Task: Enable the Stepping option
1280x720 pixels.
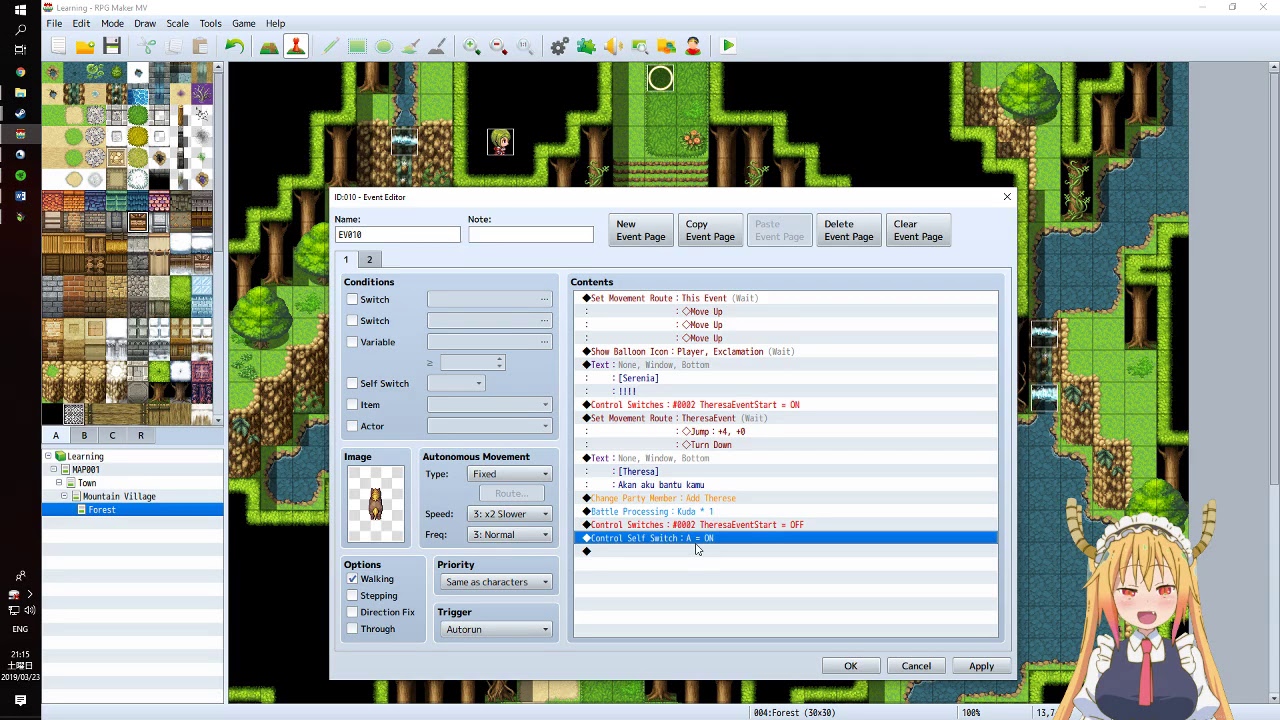Action: pyautogui.click(x=352, y=596)
